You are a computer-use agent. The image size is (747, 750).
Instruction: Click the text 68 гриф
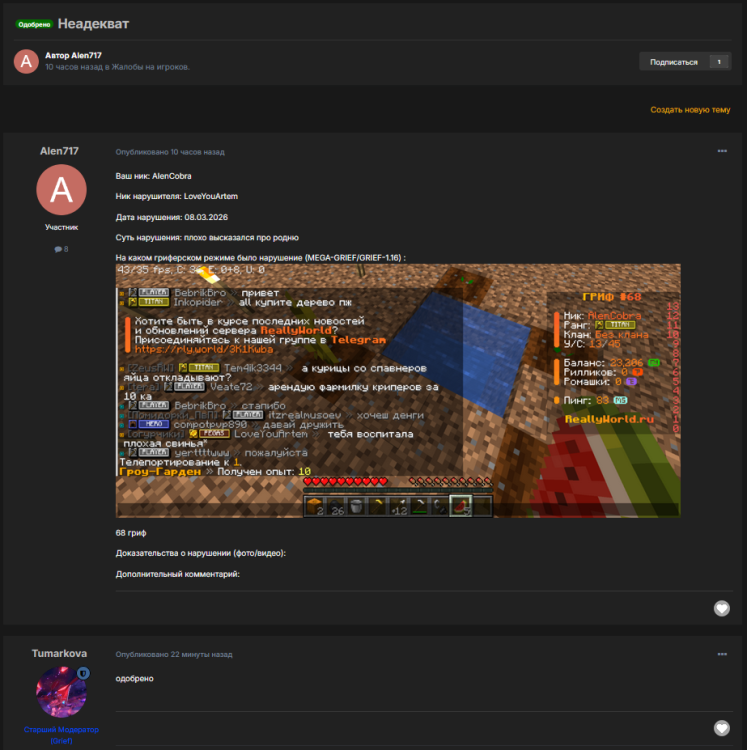[x=131, y=533]
